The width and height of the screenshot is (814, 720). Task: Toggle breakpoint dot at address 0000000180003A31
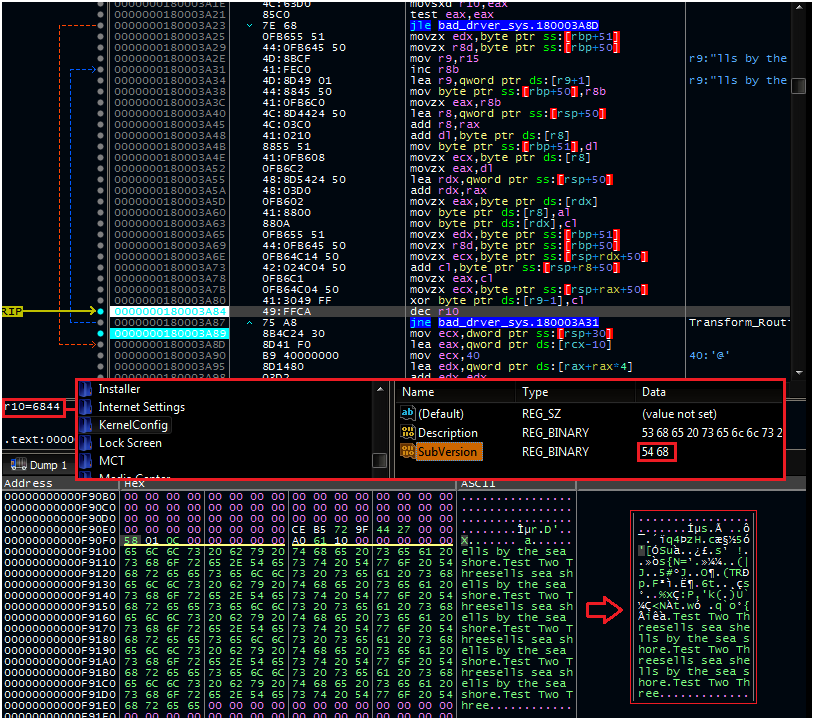[101, 70]
